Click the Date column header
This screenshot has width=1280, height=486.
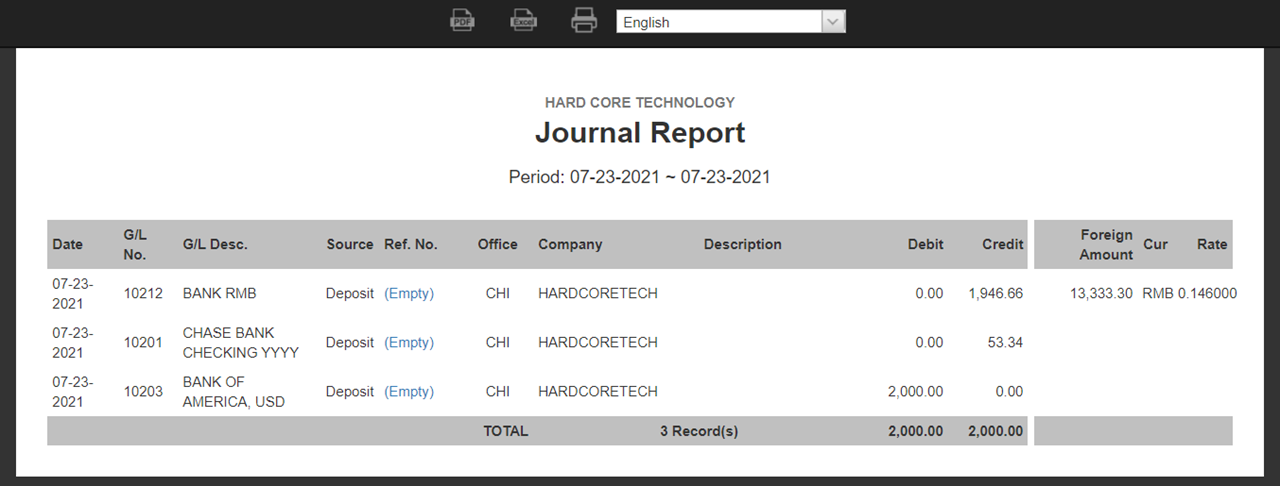pos(68,244)
